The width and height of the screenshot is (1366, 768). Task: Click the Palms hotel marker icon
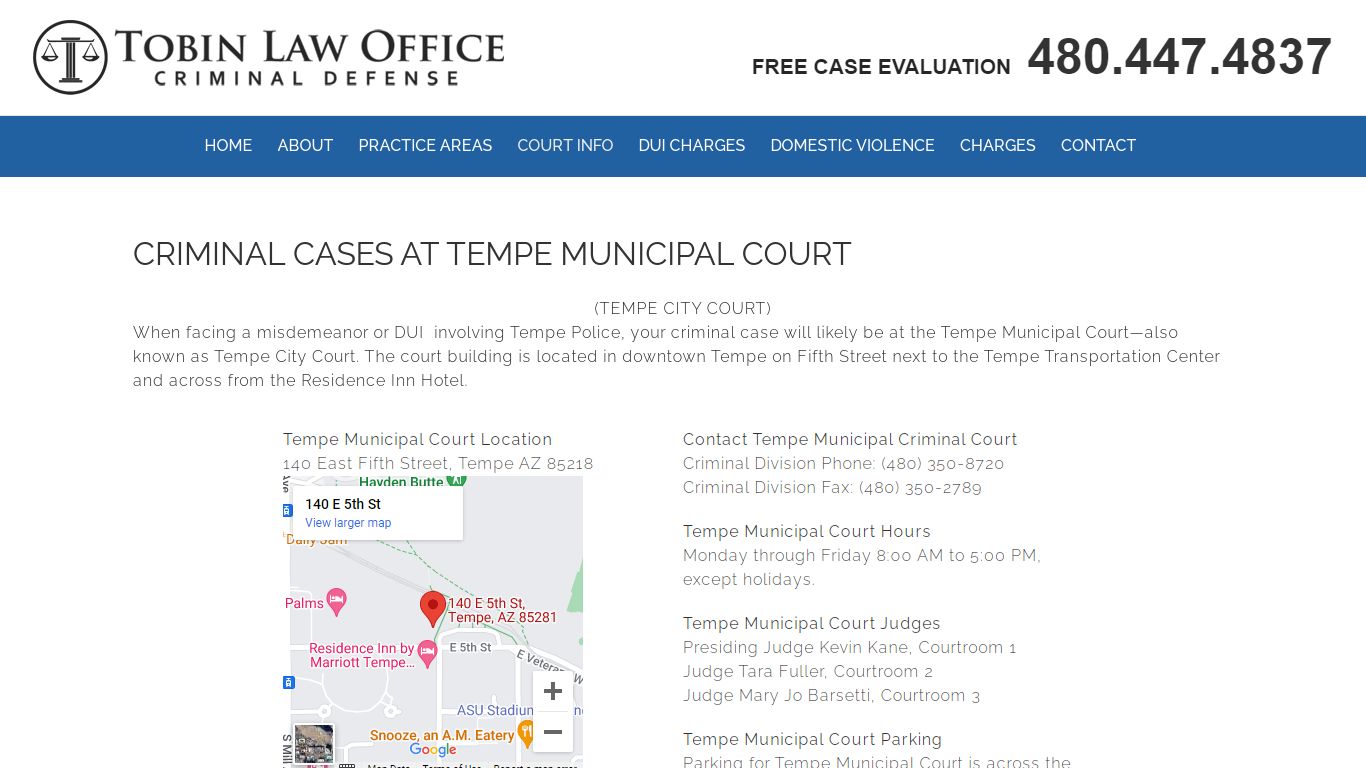coord(337,602)
